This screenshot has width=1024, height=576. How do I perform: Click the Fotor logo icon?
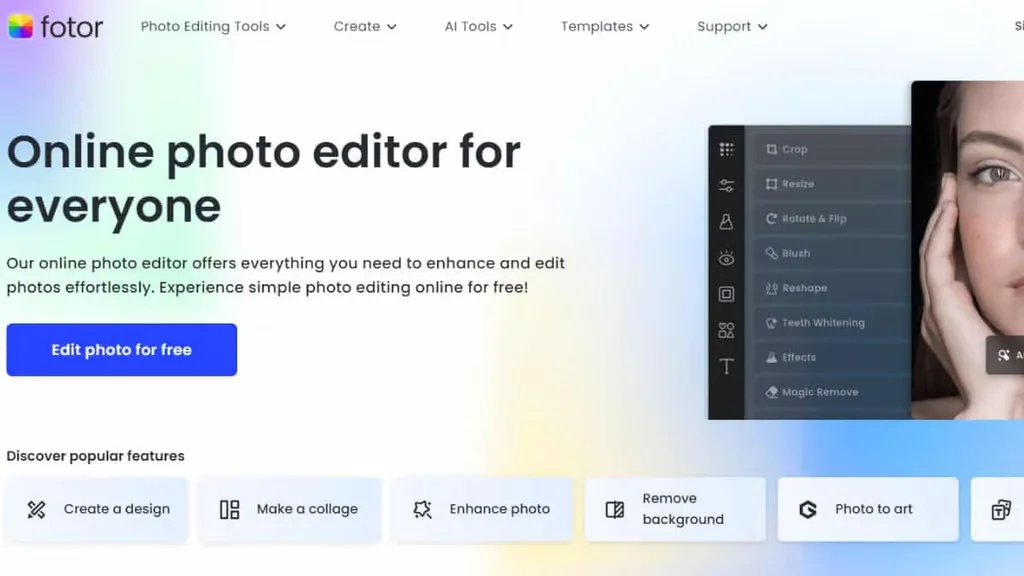(x=20, y=27)
